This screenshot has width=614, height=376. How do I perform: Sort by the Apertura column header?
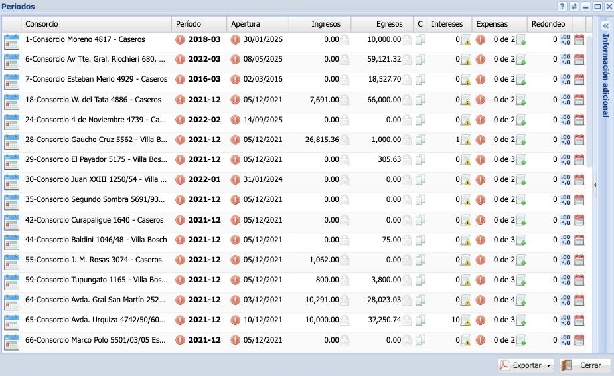coord(257,24)
